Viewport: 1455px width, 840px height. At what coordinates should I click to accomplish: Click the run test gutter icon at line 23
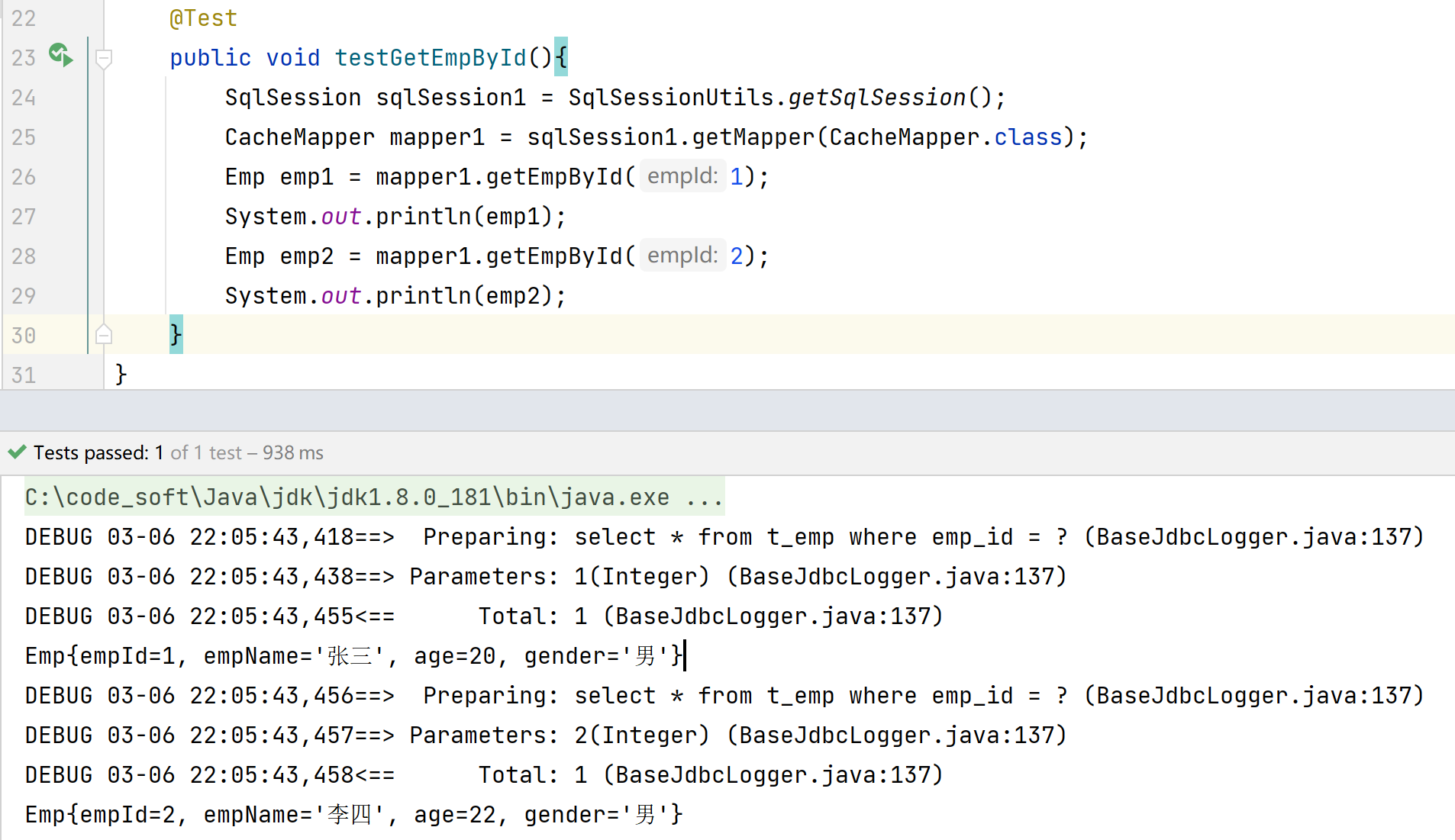click(61, 56)
